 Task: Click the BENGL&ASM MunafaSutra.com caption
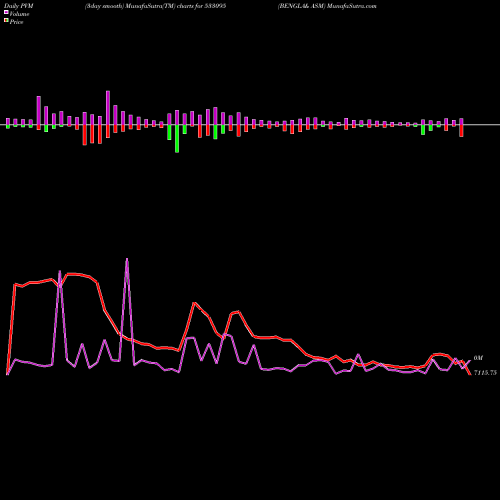click(327, 6)
